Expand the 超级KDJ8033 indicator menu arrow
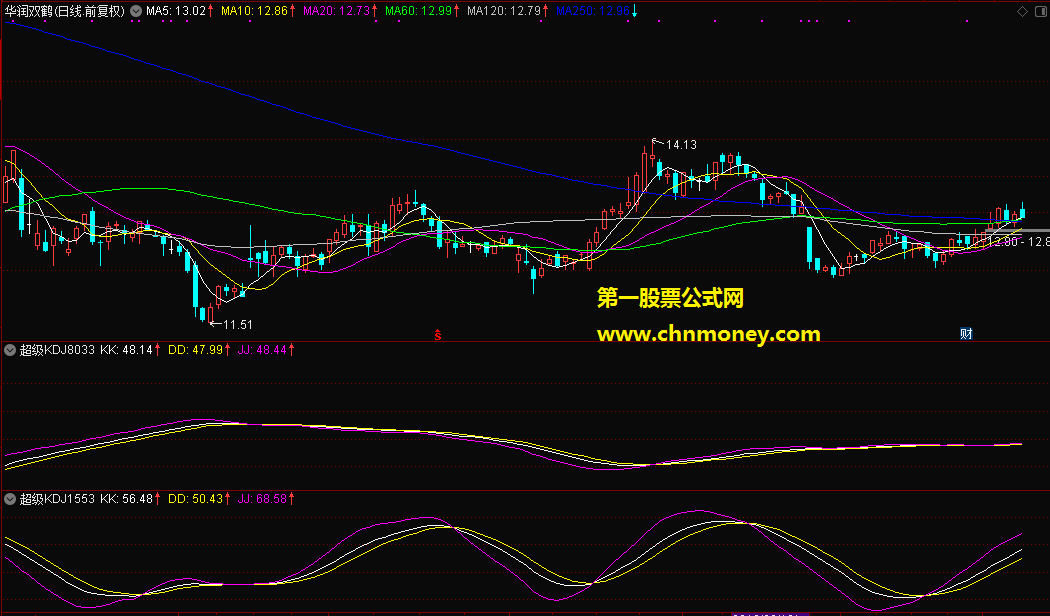The image size is (1050, 616). (10, 350)
